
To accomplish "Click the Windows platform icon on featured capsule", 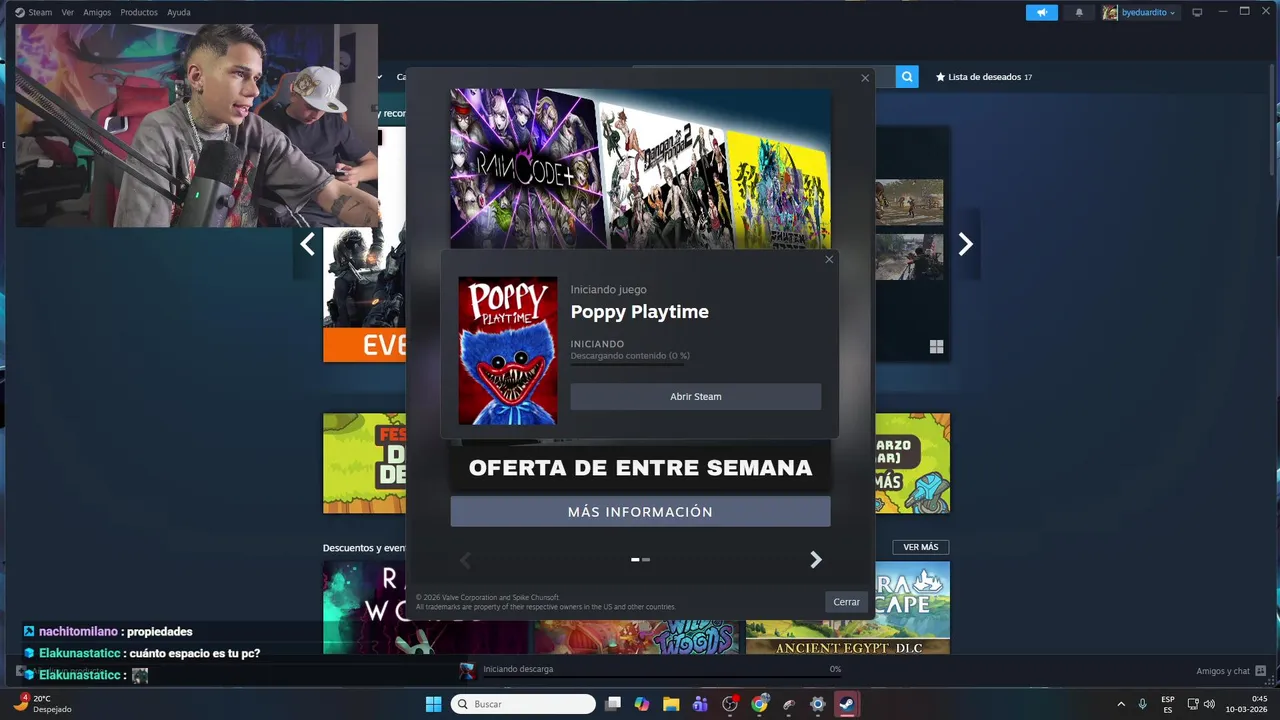I will pos(936,347).
